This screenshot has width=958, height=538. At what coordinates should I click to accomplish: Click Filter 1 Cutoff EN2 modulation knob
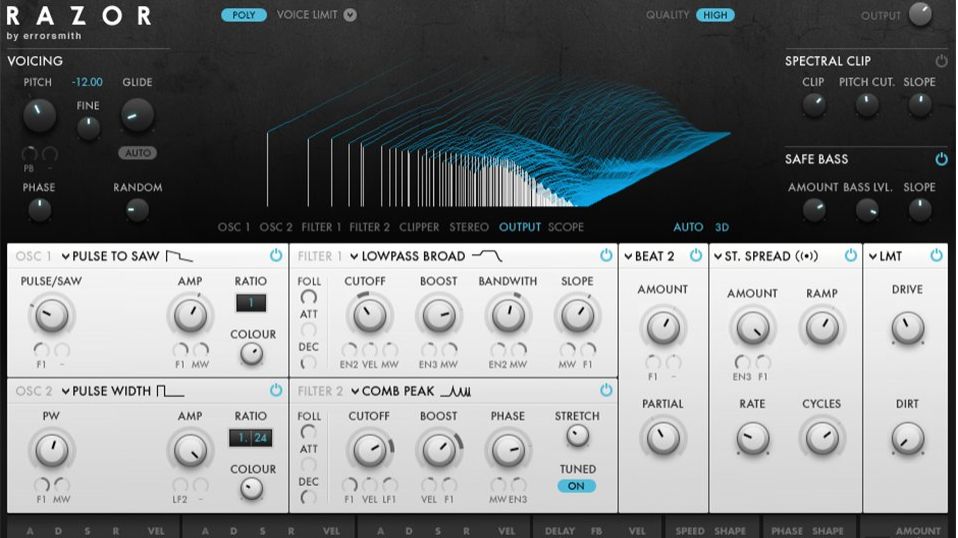[349, 350]
